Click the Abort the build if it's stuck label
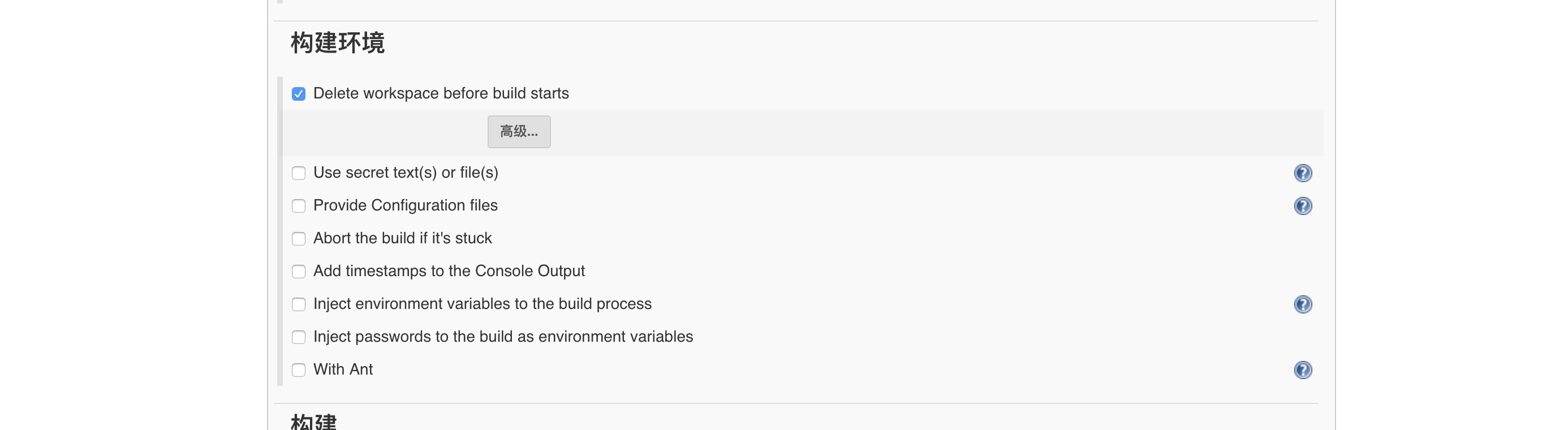The width and height of the screenshot is (1568, 430). 402,238
